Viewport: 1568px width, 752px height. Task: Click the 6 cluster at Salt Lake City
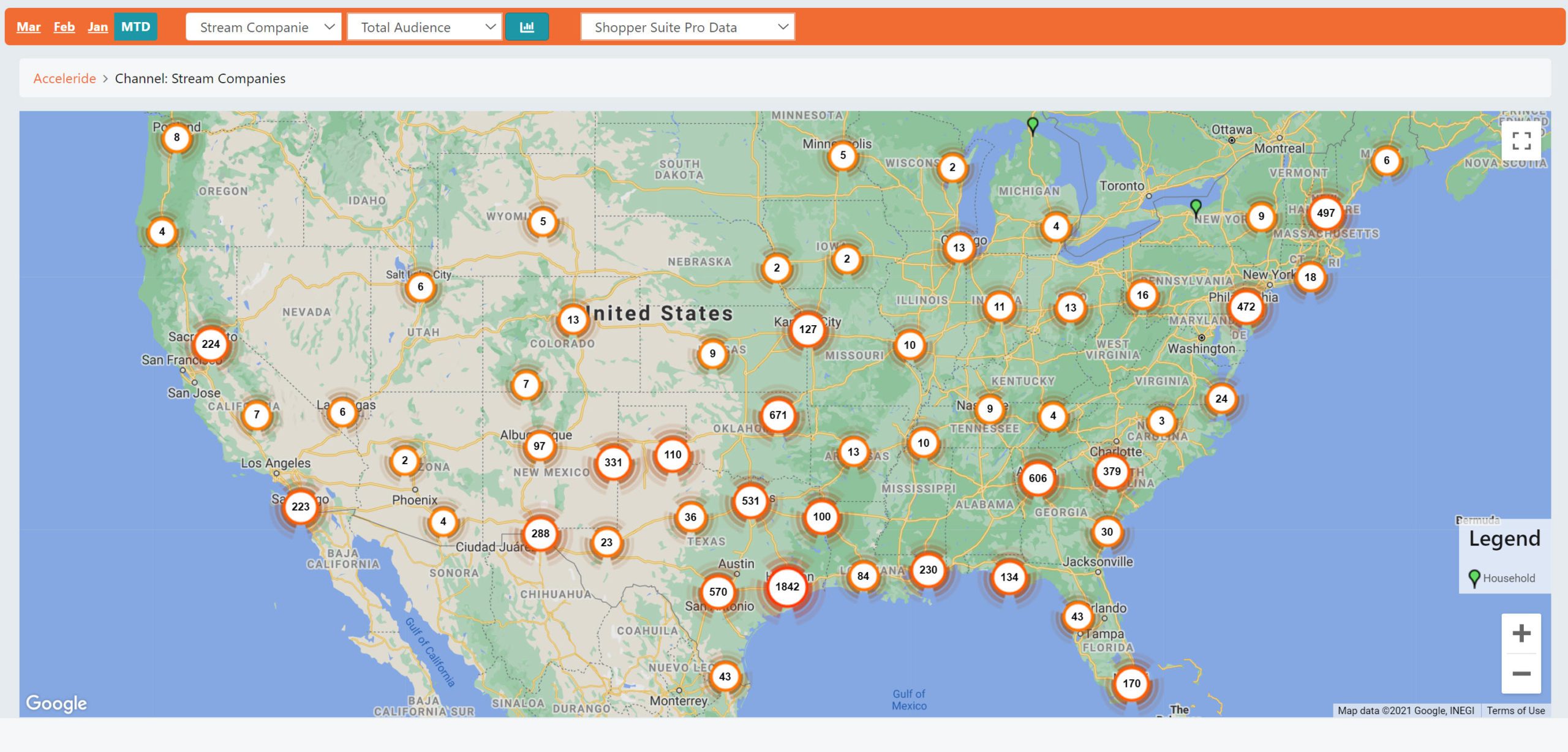click(420, 287)
